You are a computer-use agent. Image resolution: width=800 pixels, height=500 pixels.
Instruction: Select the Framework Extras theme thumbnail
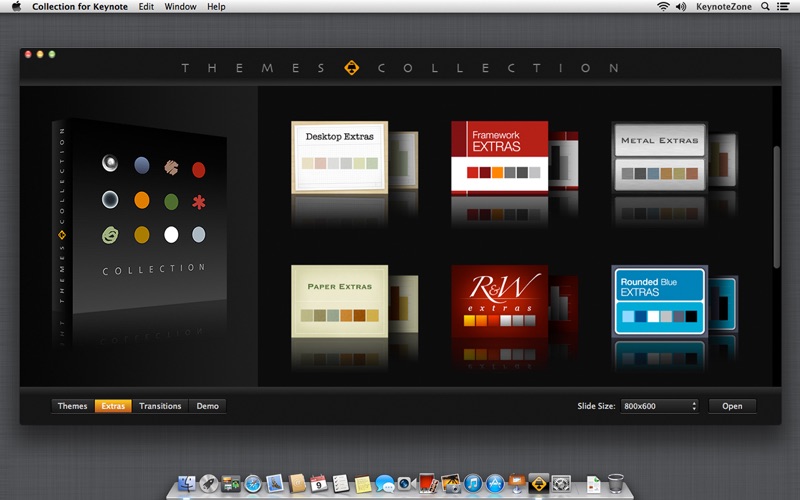(499, 157)
